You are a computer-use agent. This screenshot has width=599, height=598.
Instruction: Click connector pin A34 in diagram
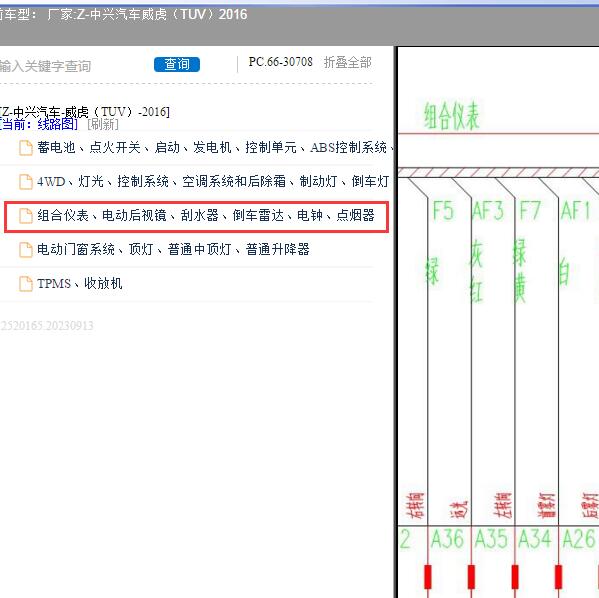coord(535,539)
